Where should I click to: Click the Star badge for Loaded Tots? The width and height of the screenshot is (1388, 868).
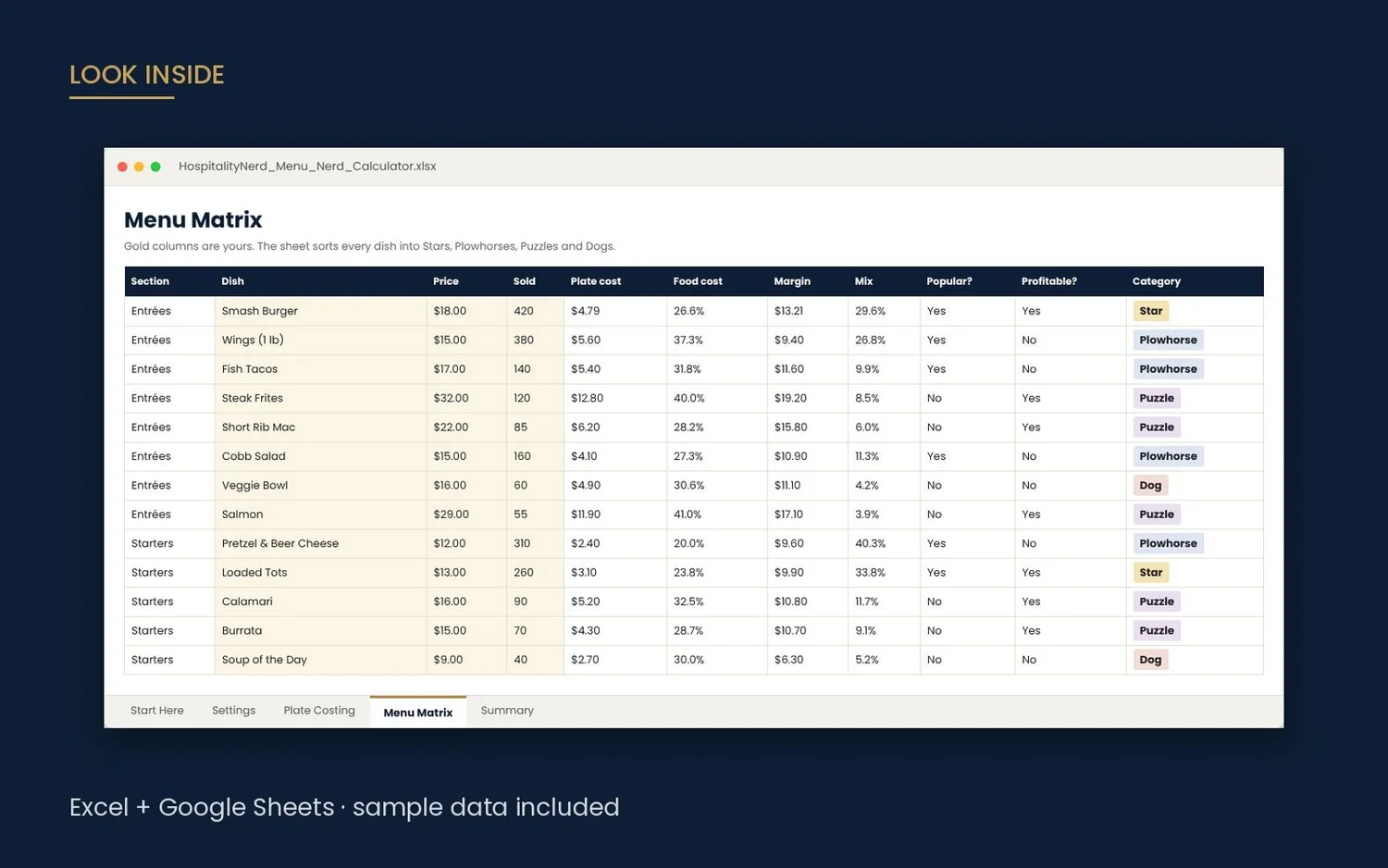[x=1150, y=573]
